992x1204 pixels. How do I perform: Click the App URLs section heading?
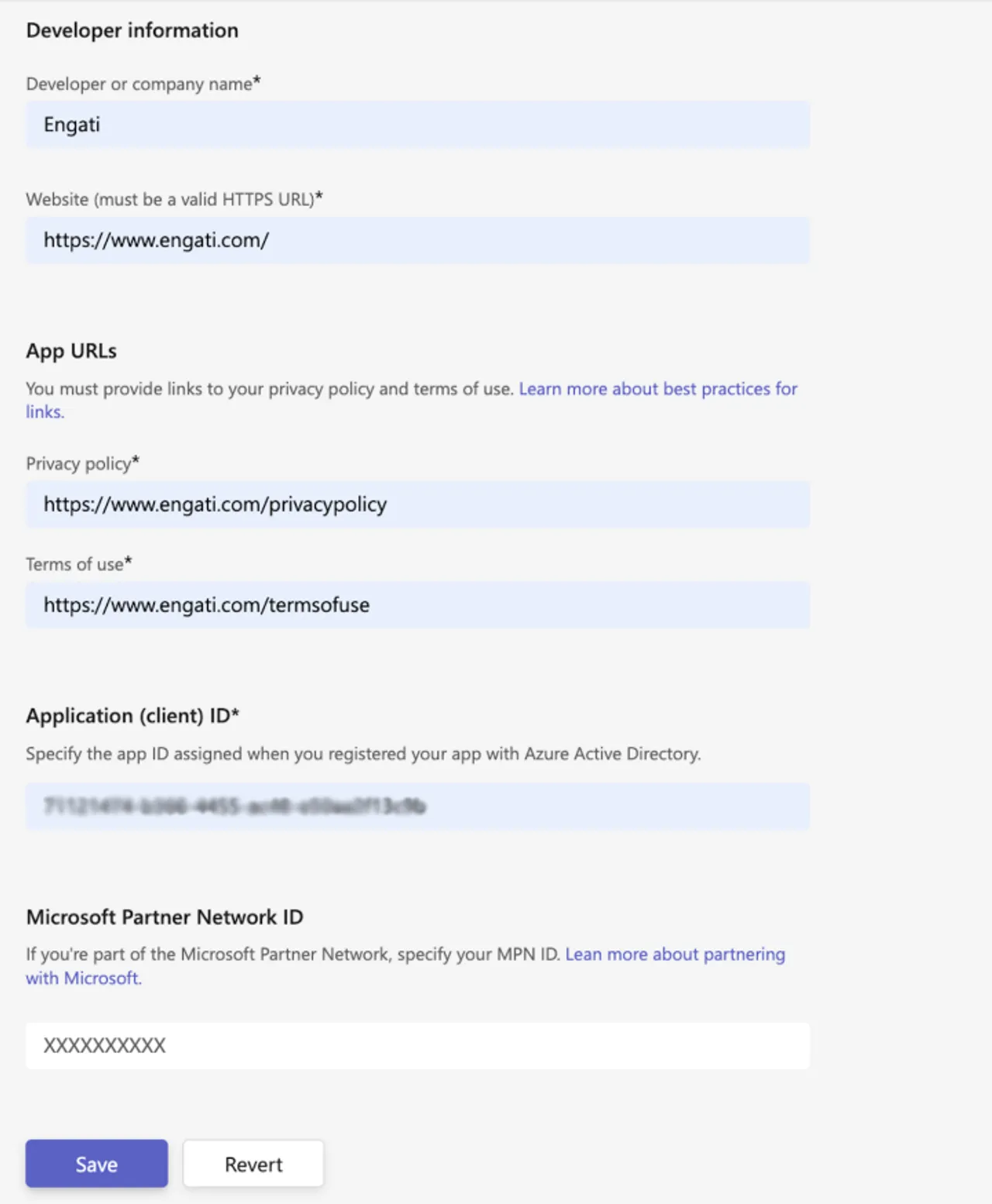(x=71, y=350)
